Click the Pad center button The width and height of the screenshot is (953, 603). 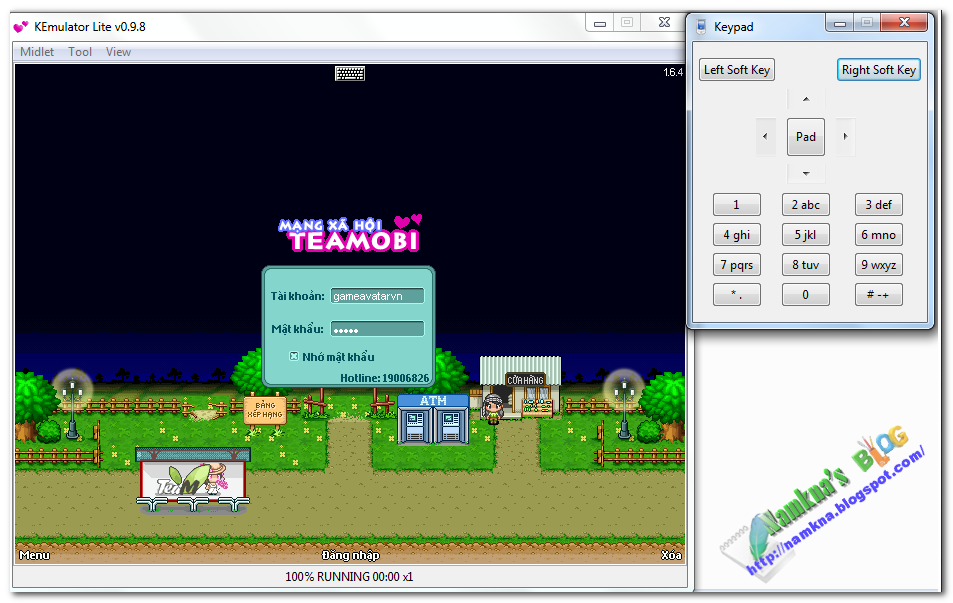(x=806, y=137)
